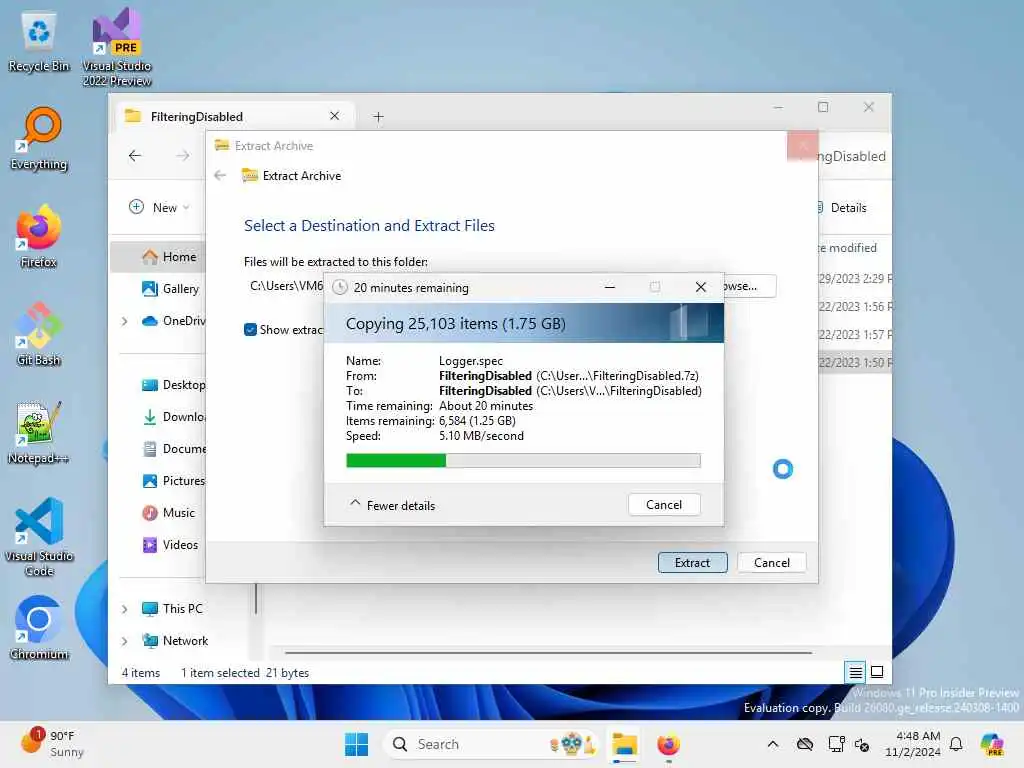This screenshot has width=1024, height=768.
Task: Add new tab in File Explorer
Action: coord(378,117)
